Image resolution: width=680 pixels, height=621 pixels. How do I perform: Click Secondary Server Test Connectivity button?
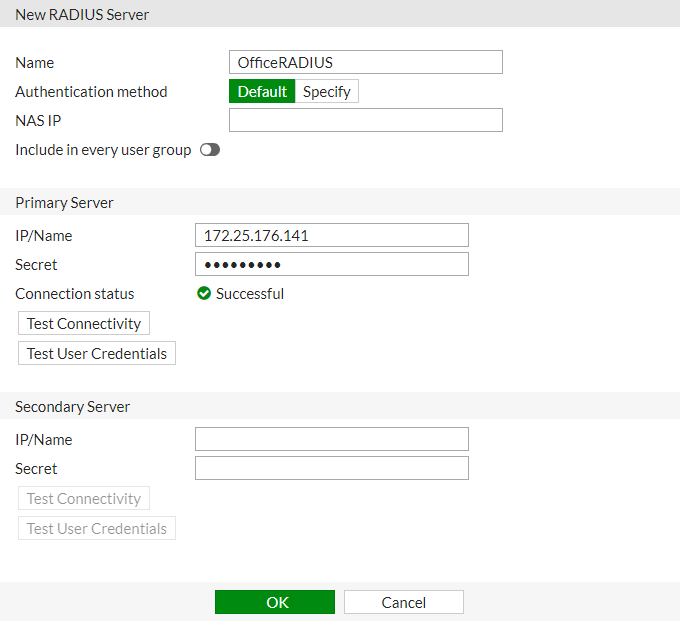pyautogui.click(x=84, y=498)
